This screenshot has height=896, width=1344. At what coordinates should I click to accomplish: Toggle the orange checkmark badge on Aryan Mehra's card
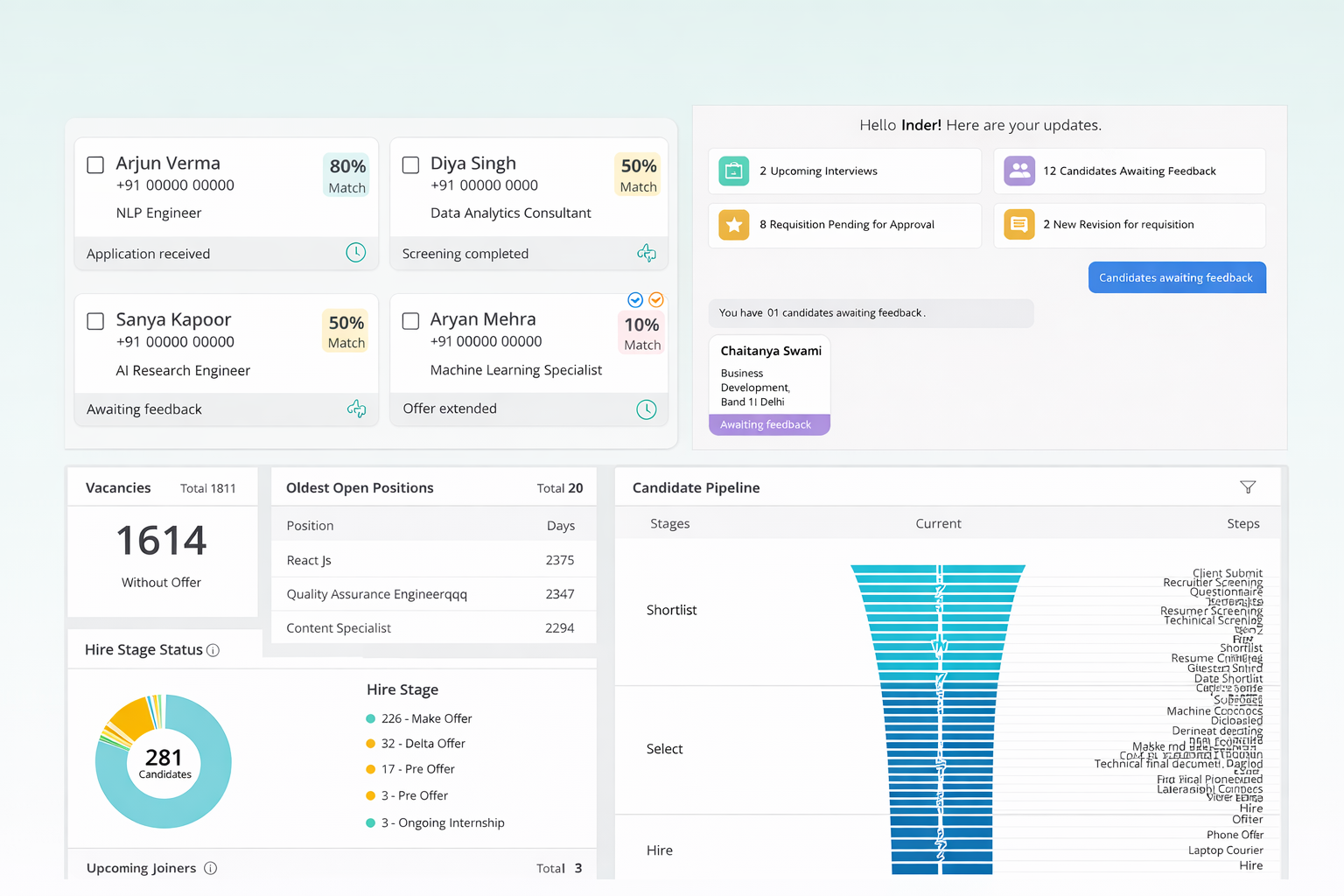pos(656,299)
